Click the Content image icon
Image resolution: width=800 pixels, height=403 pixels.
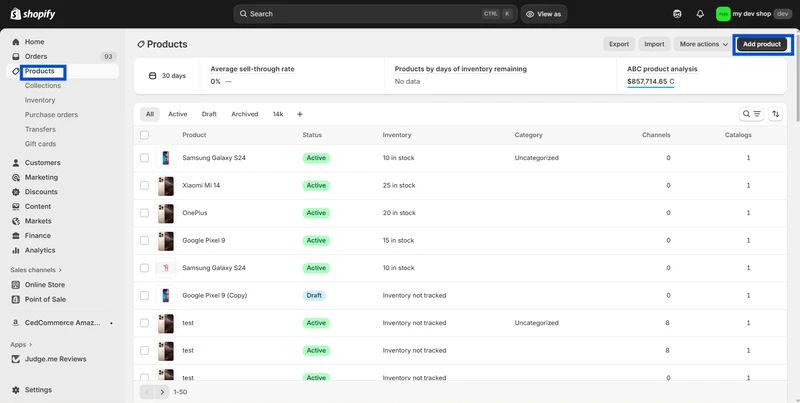(16, 207)
